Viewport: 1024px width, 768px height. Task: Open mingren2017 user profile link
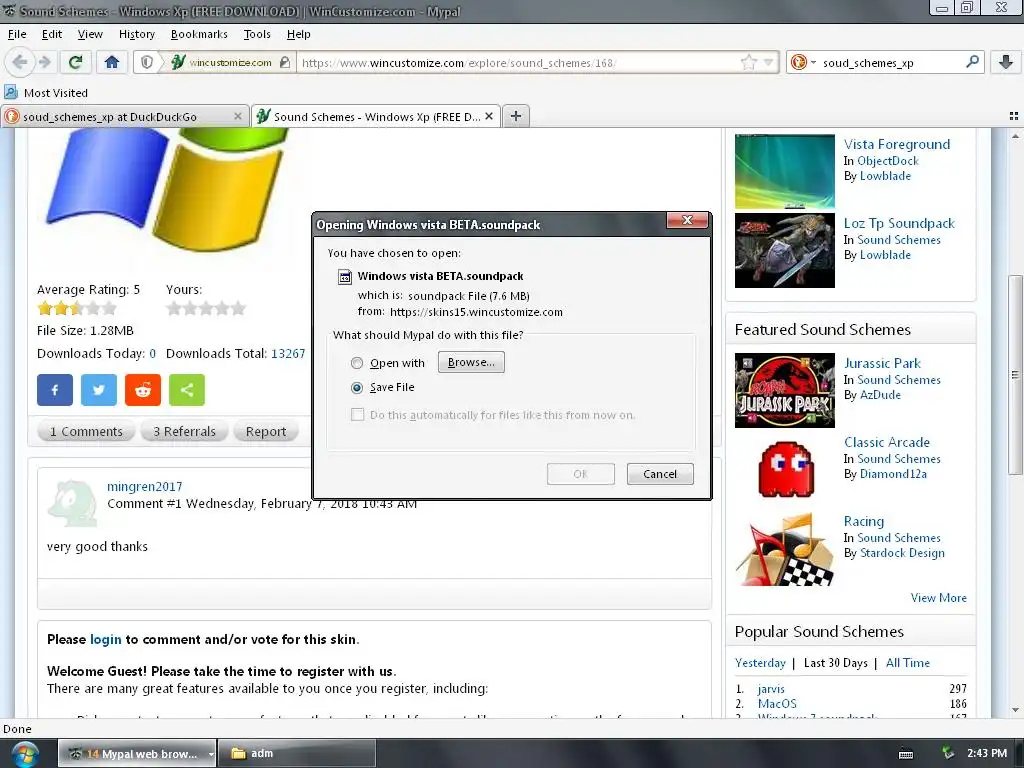(144, 487)
